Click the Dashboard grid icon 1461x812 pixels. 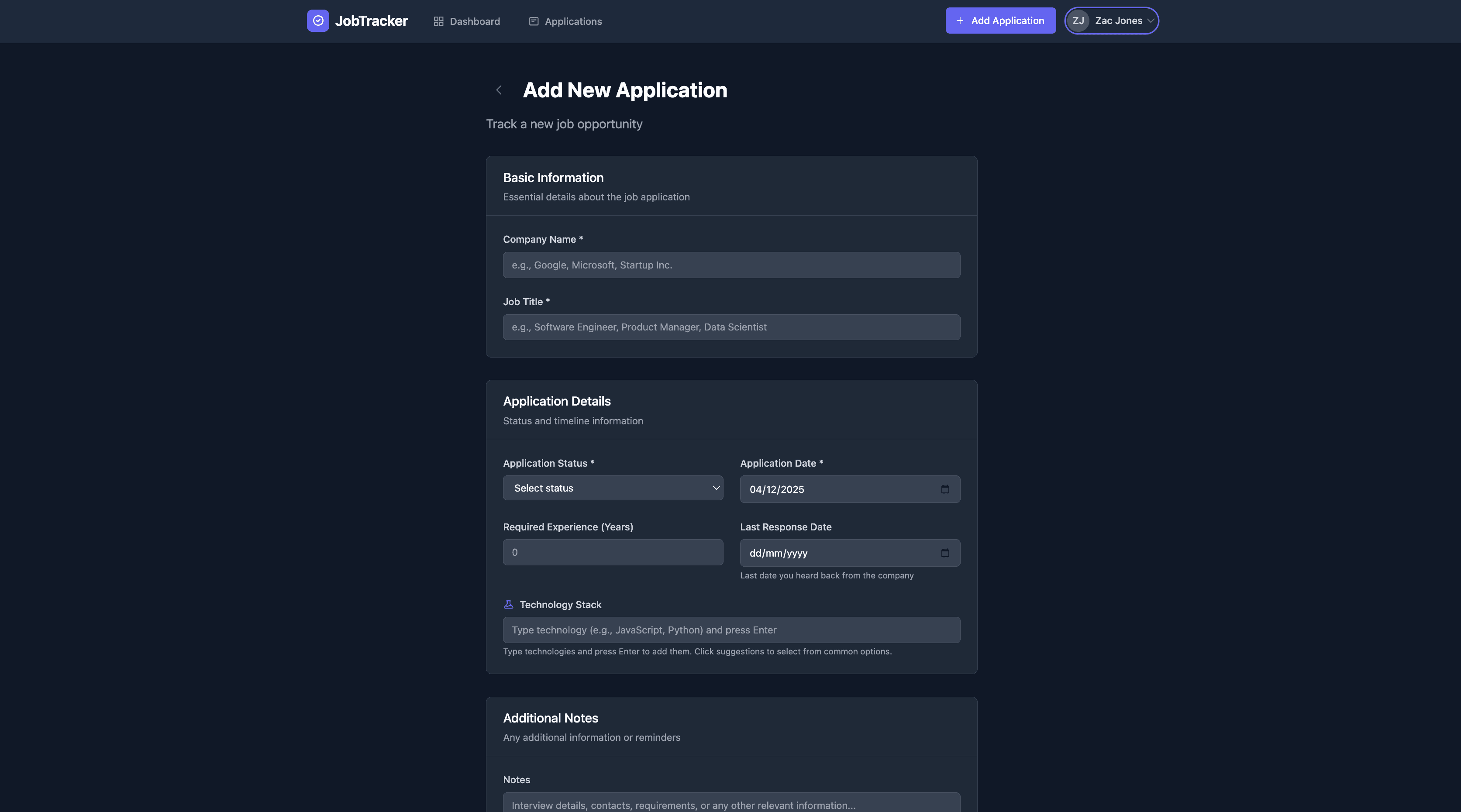438,21
